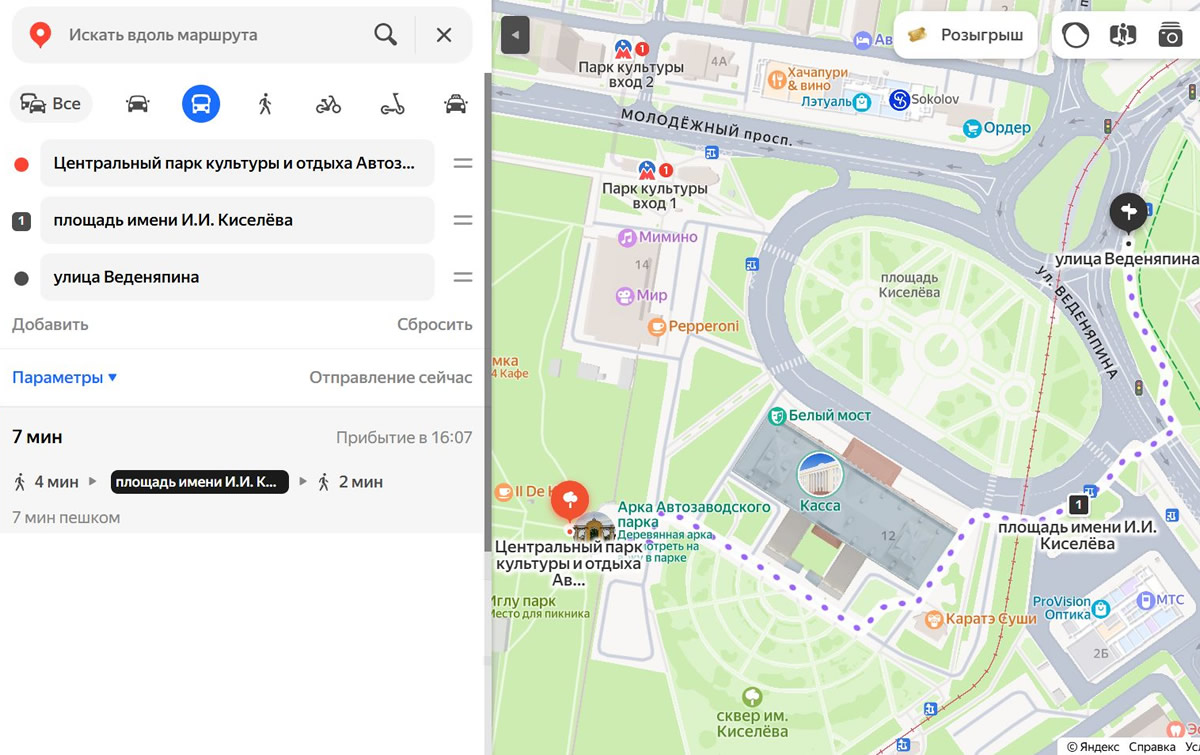
Task: Switch to public transport bus mode
Action: pyautogui.click(x=201, y=104)
